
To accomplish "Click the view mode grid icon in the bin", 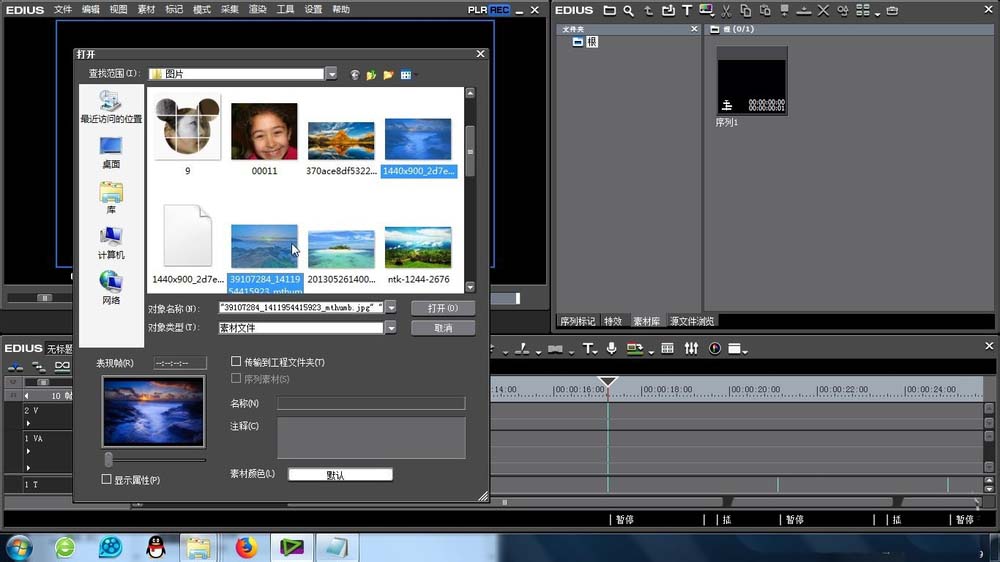I will pyautogui.click(x=862, y=10).
